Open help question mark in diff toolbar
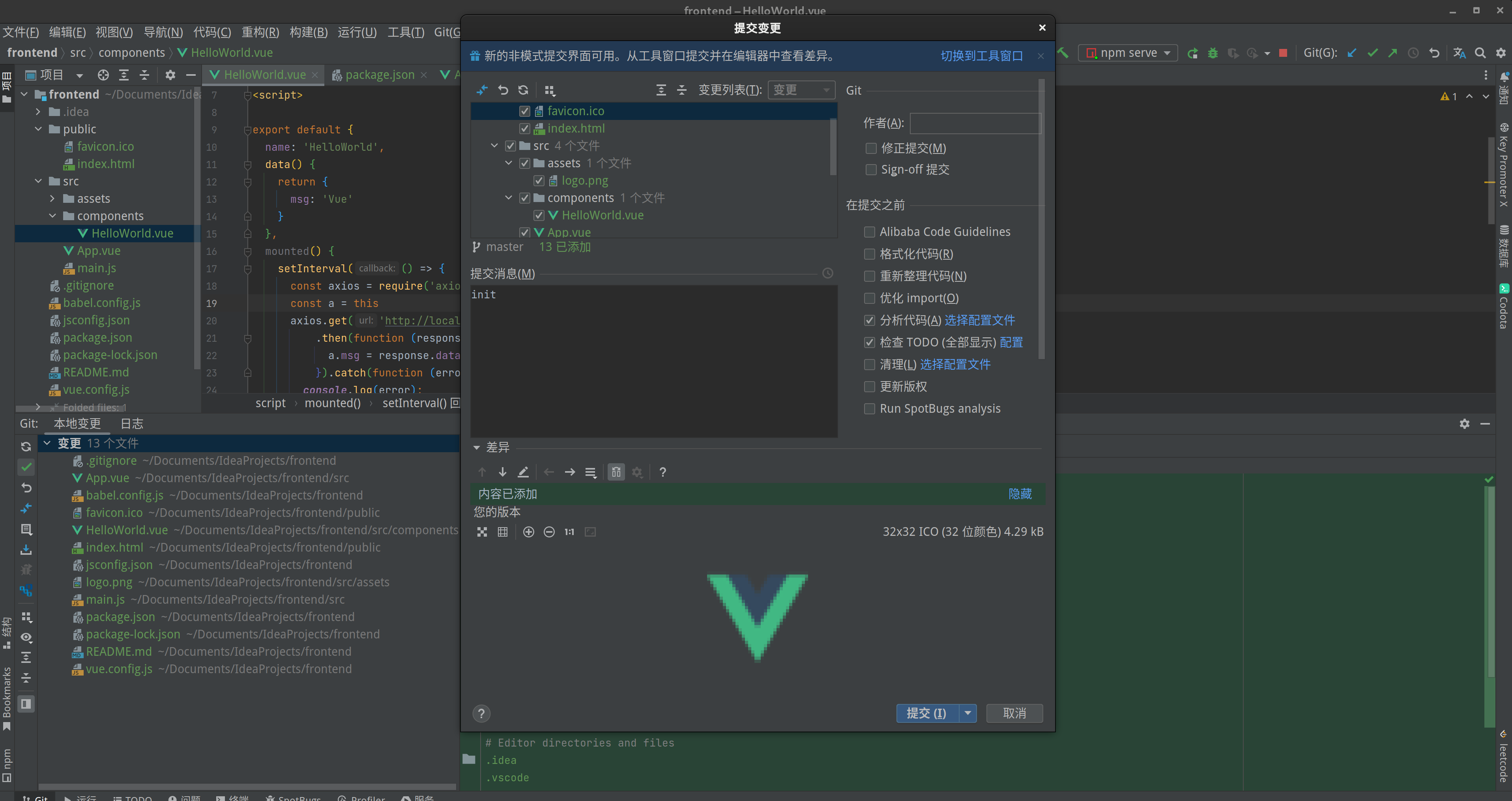Viewport: 1512px width, 801px height. pos(662,472)
